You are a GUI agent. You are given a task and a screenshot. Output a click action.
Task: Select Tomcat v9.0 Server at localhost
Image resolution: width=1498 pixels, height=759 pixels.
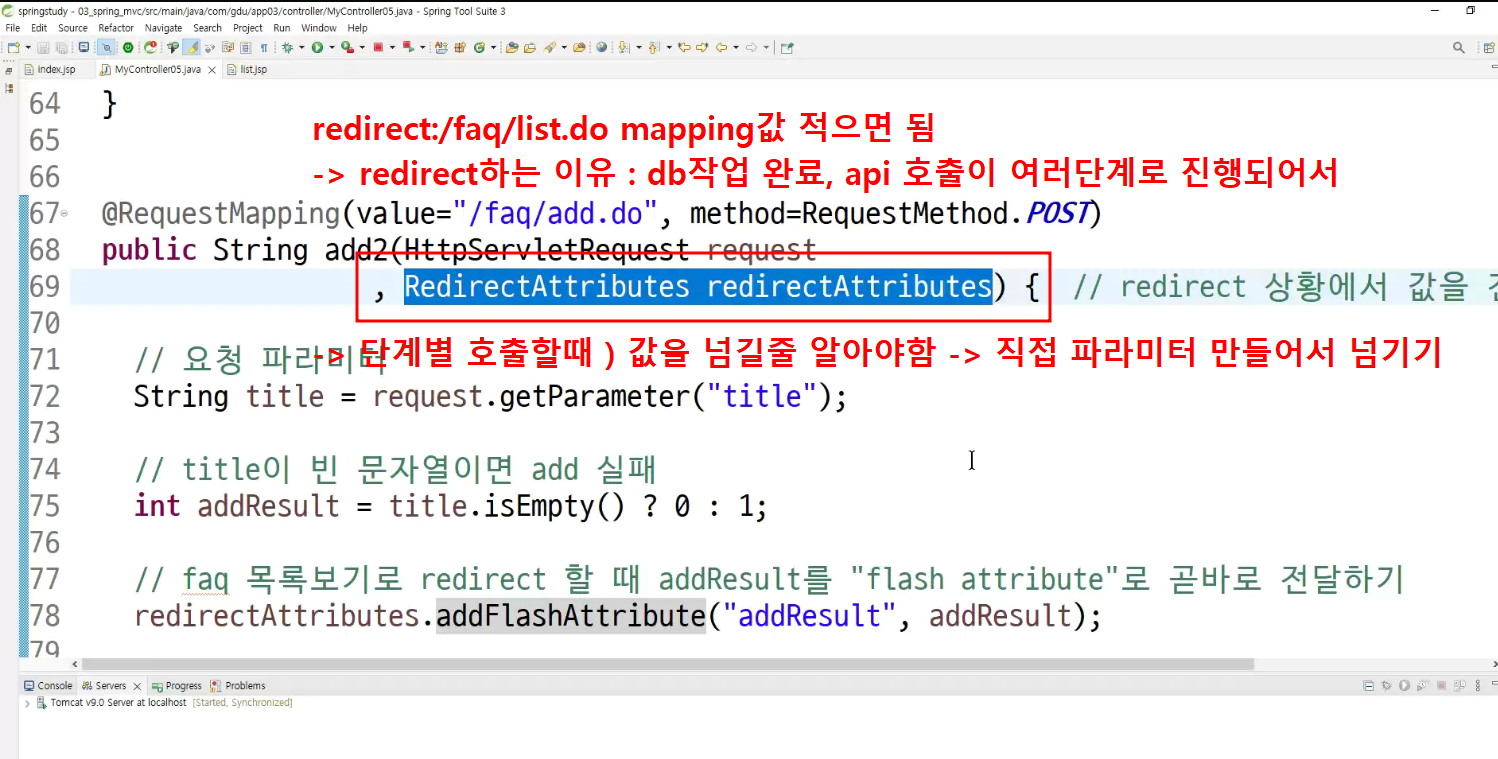click(118, 703)
